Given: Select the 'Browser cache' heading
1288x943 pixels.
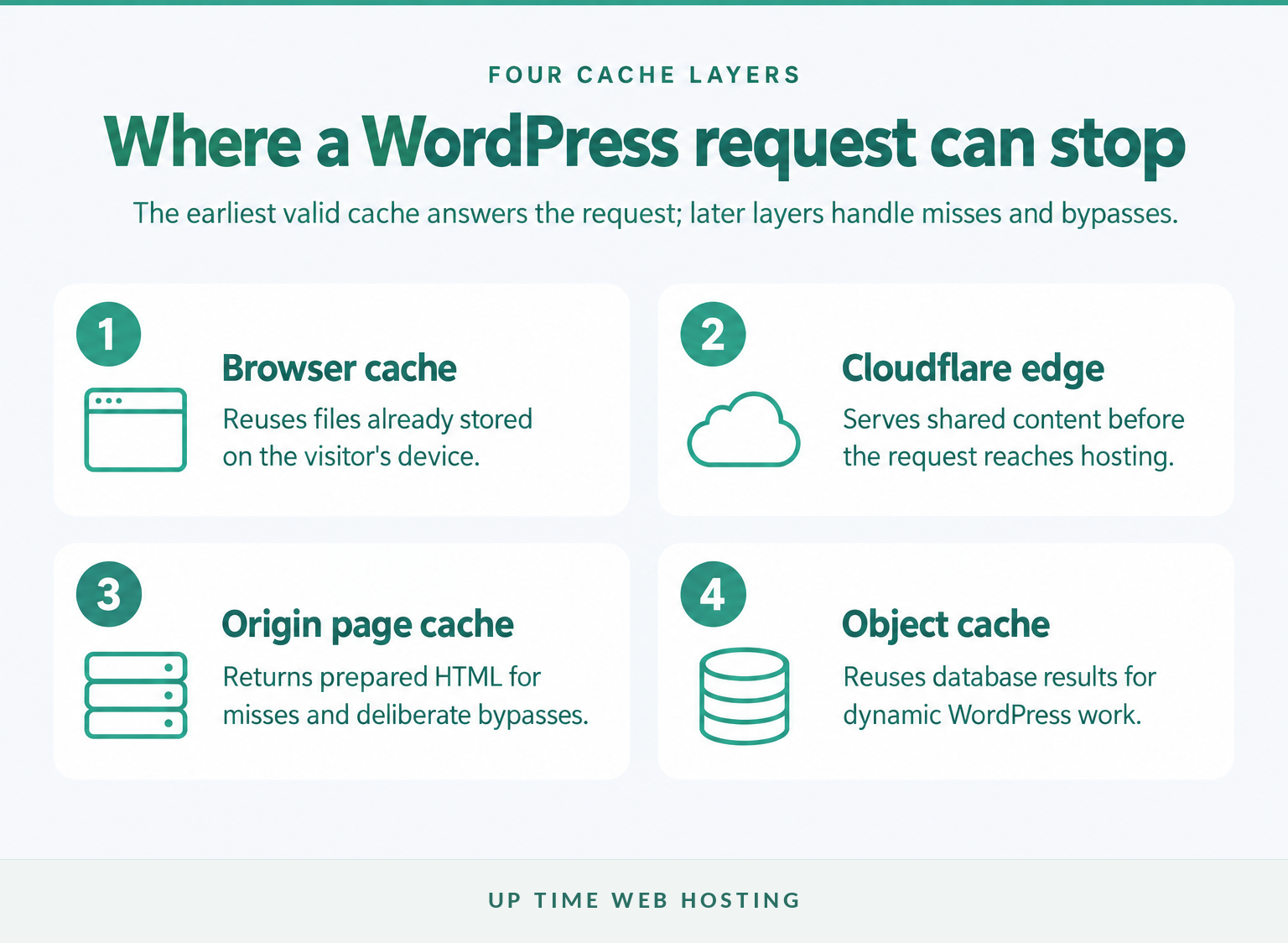Looking at the screenshot, I should click(339, 368).
